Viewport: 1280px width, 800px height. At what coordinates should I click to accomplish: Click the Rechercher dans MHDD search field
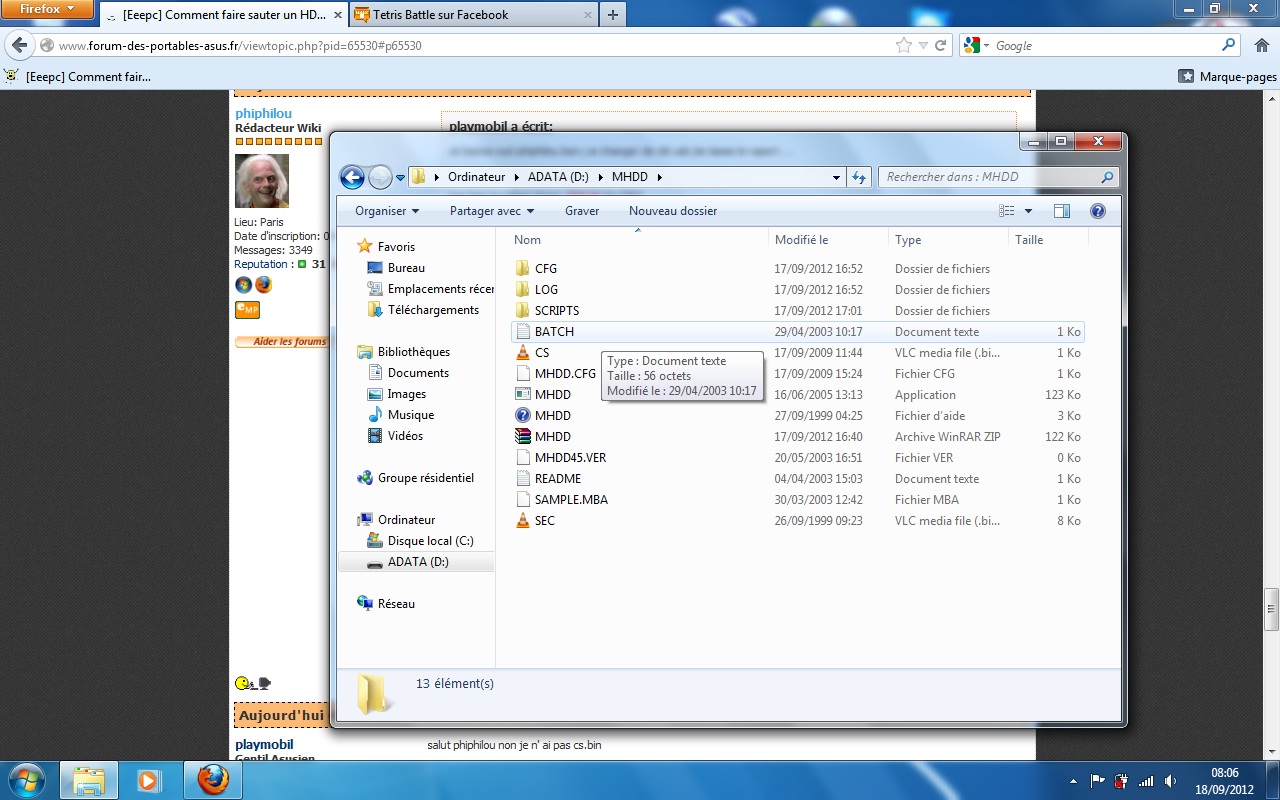tap(990, 177)
